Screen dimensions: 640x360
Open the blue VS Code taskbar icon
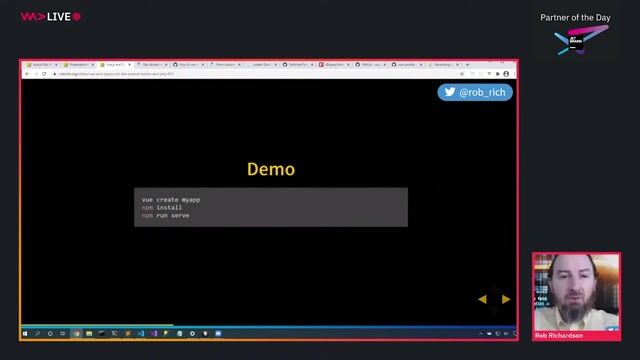140,333
